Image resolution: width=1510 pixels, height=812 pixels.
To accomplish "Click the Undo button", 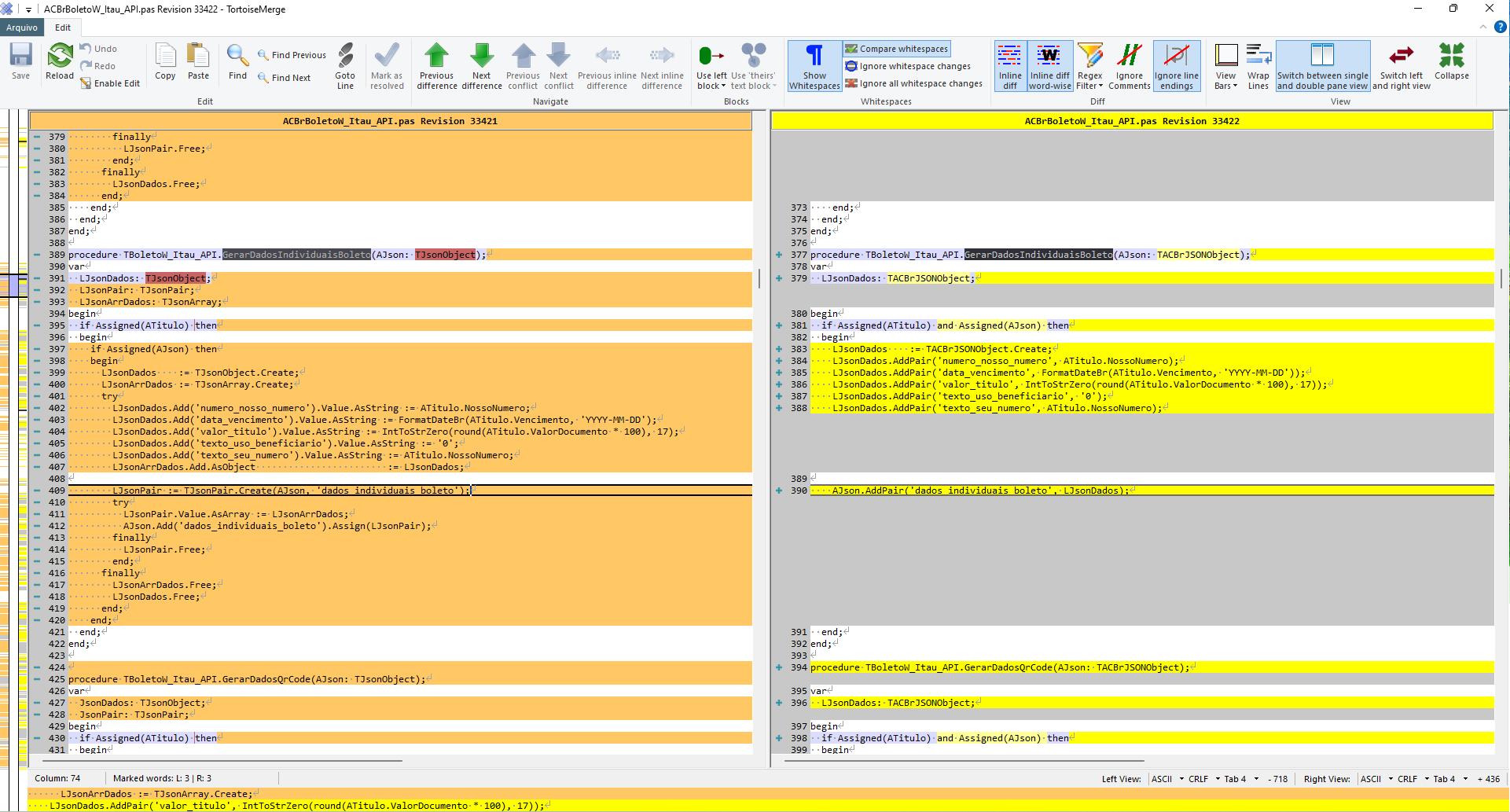I will click(99, 49).
